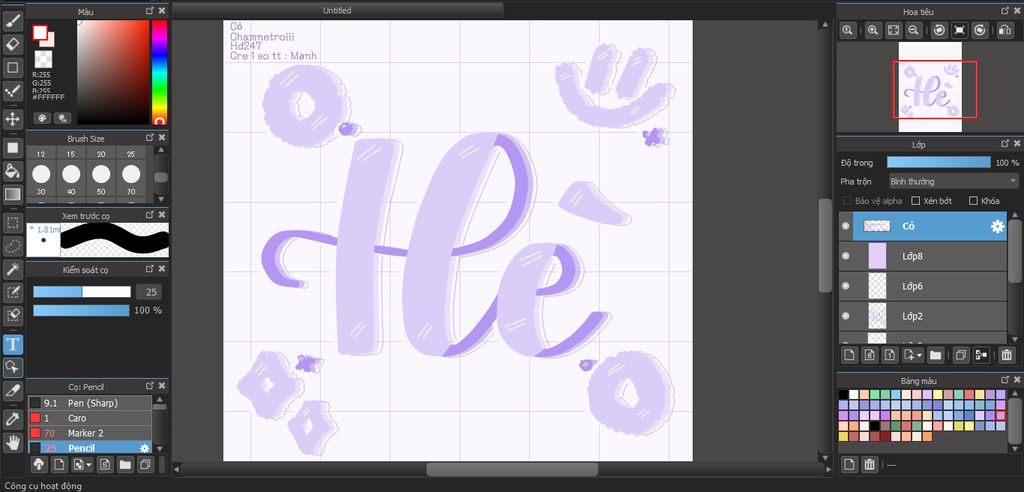Rotate canvas right in Hoa tiêu

pyautogui.click(x=980, y=30)
